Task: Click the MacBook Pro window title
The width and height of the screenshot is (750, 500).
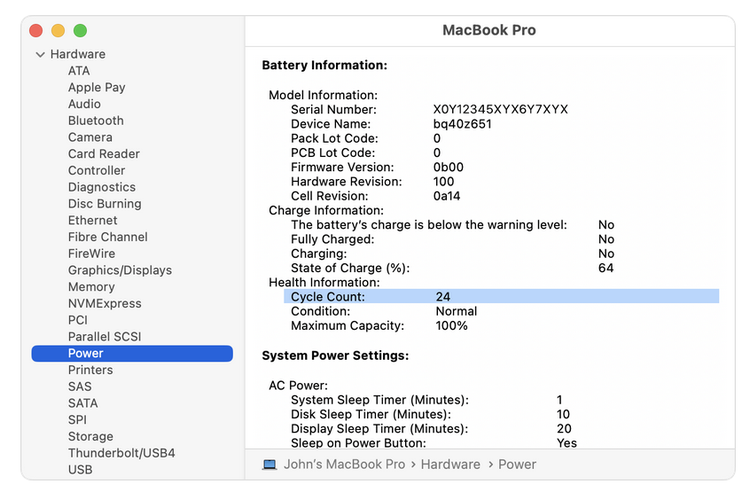Action: click(x=489, y=30)
